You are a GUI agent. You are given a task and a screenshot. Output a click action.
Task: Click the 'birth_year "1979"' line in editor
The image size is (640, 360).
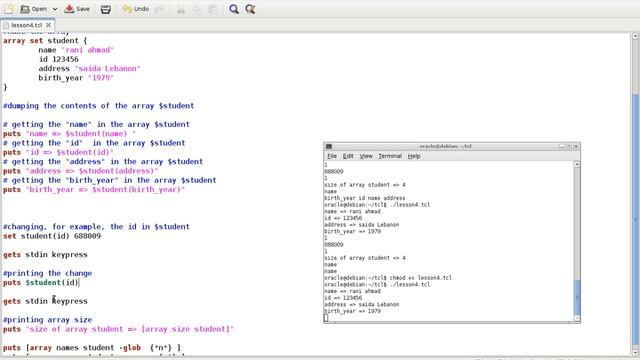[x=76, y=78]
